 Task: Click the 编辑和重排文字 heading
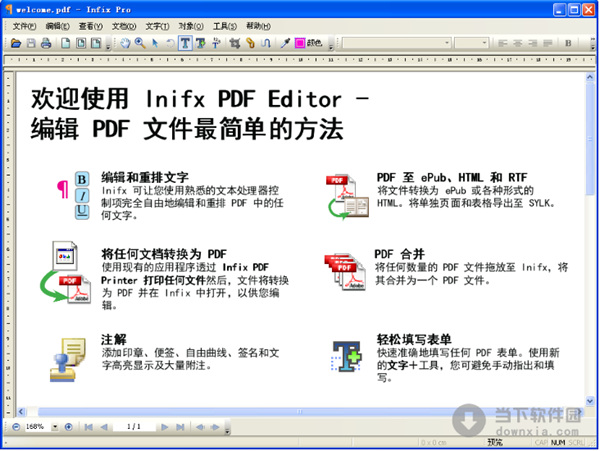145,177
